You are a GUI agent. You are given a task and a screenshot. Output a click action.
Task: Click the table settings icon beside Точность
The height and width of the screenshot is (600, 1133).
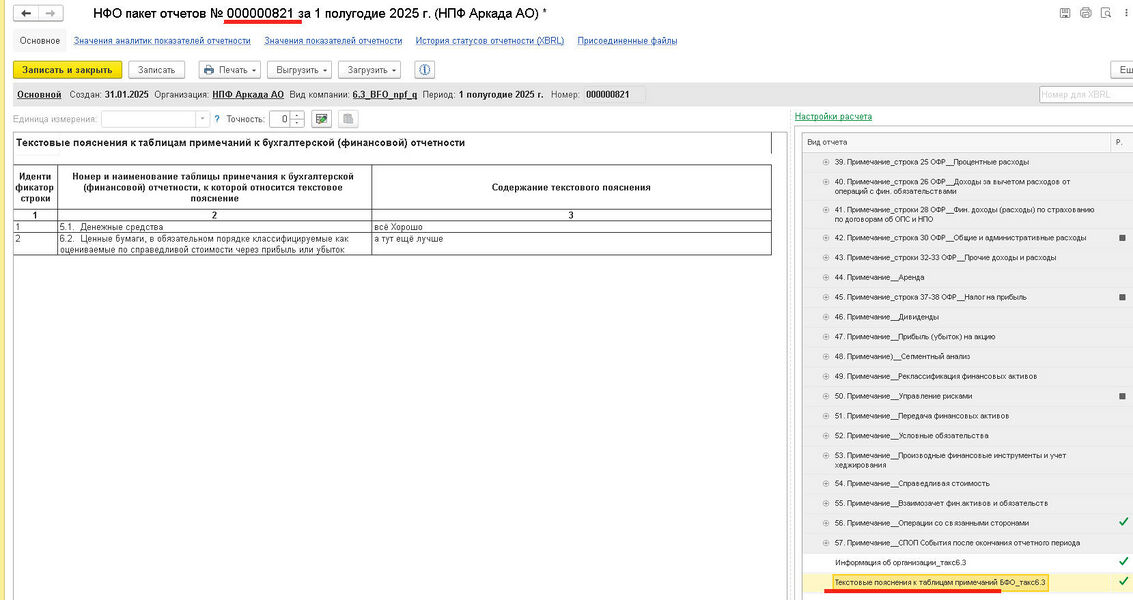[321, 119]
